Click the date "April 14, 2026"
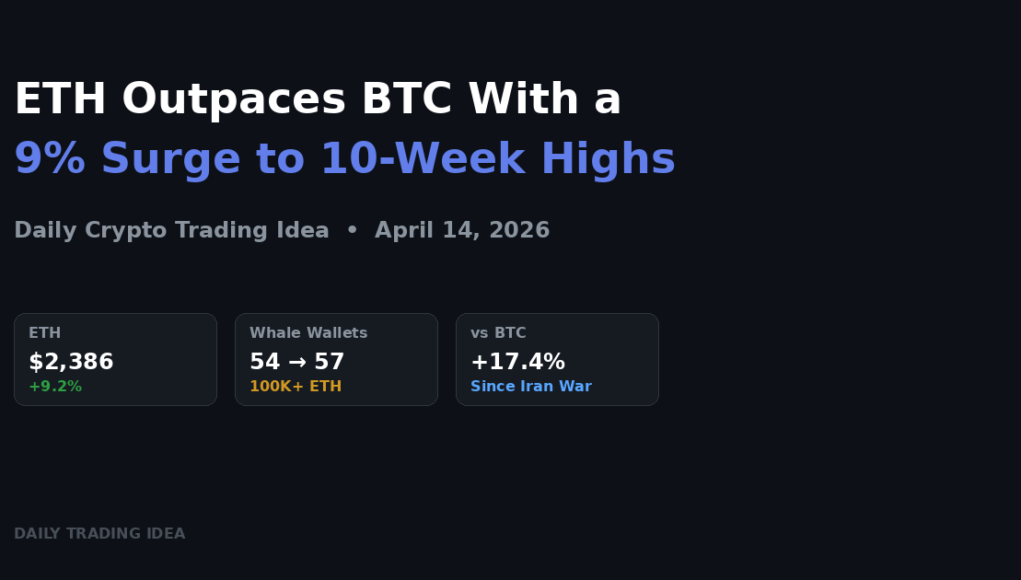Screen dimensions: 1021x580 coord(462,230)
